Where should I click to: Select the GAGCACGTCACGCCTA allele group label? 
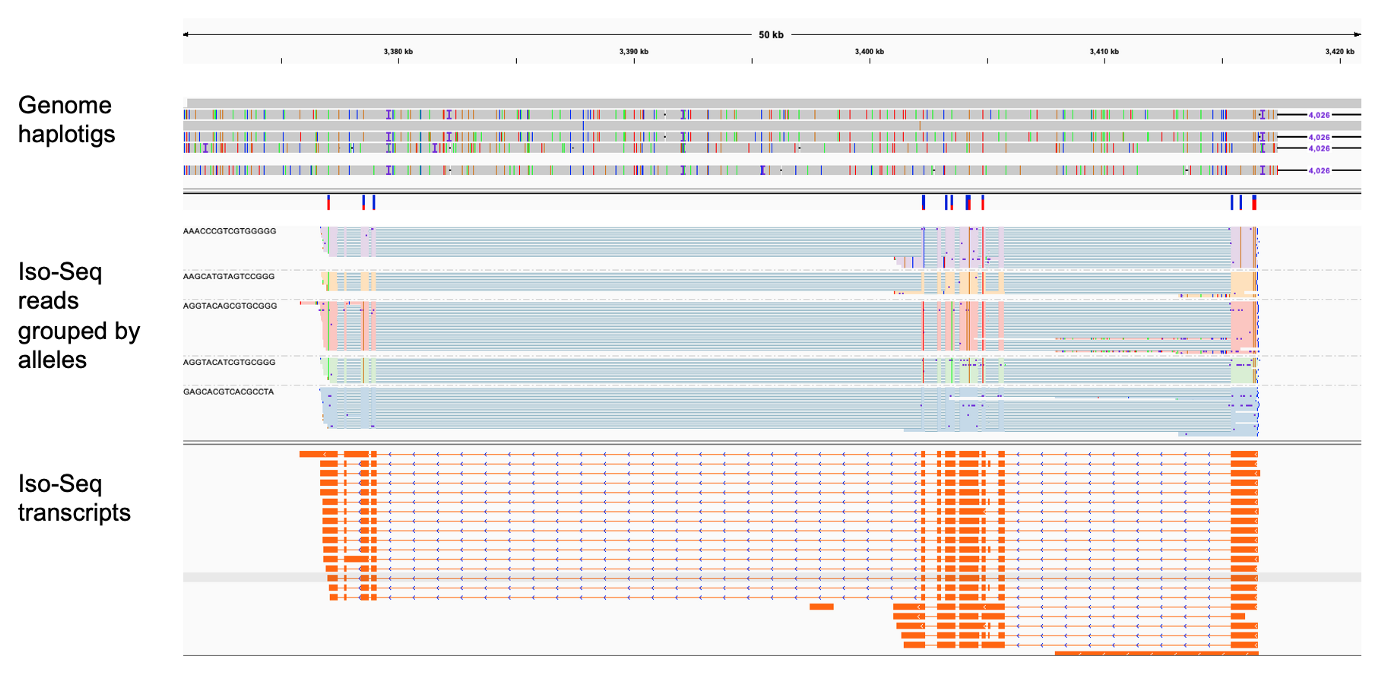[x=230, y=393]
